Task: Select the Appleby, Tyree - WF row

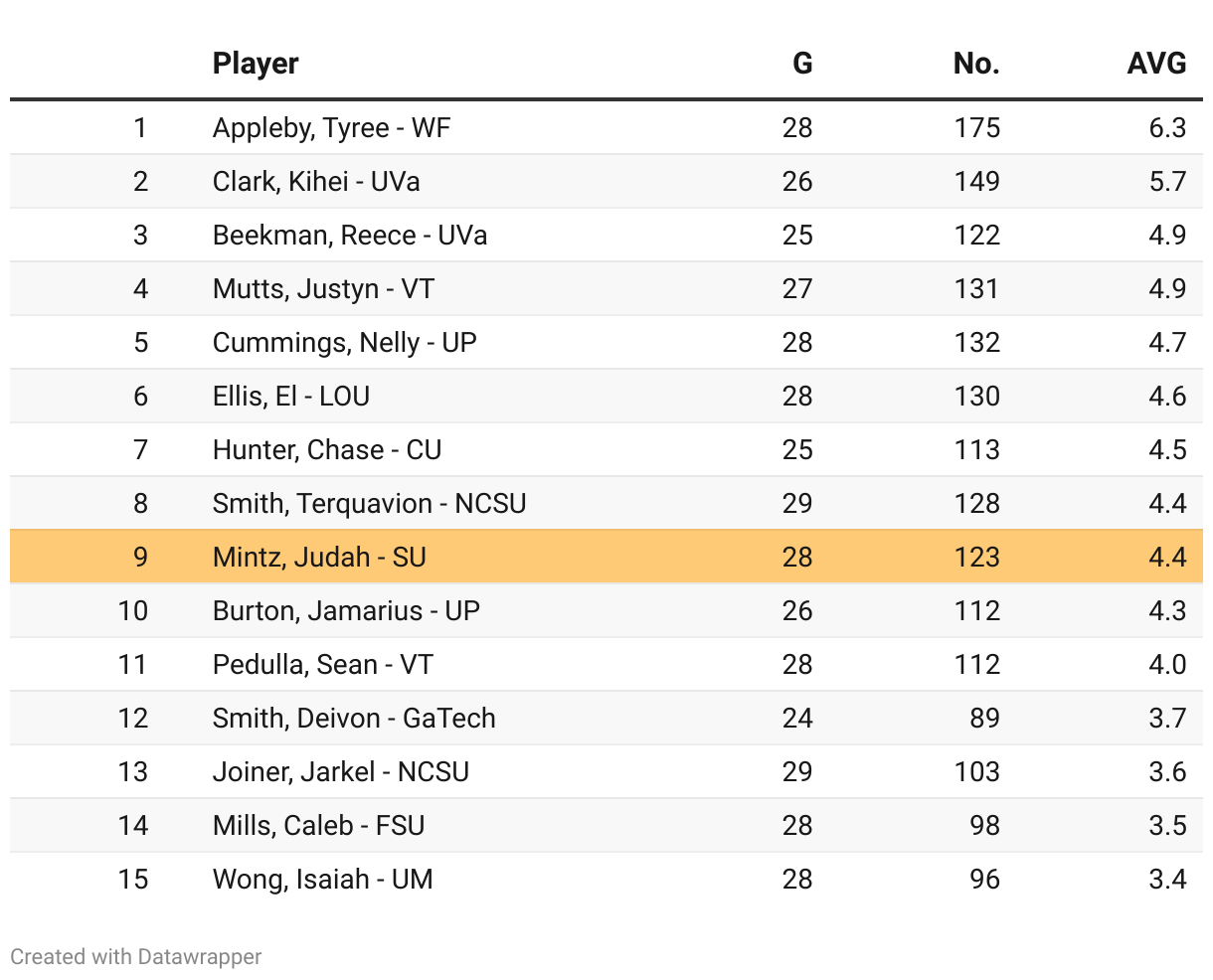Action: click(331, 128)
